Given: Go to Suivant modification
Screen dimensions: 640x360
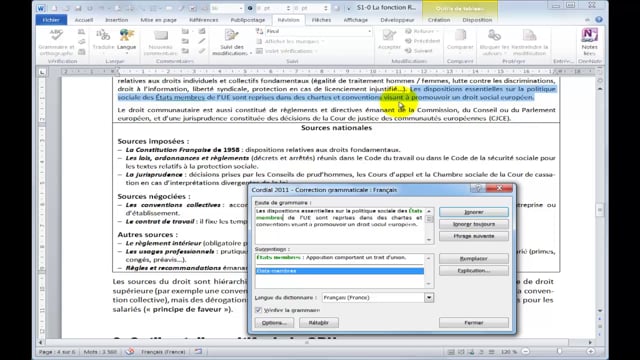Looking at the screenshot, I should [419, 51].
